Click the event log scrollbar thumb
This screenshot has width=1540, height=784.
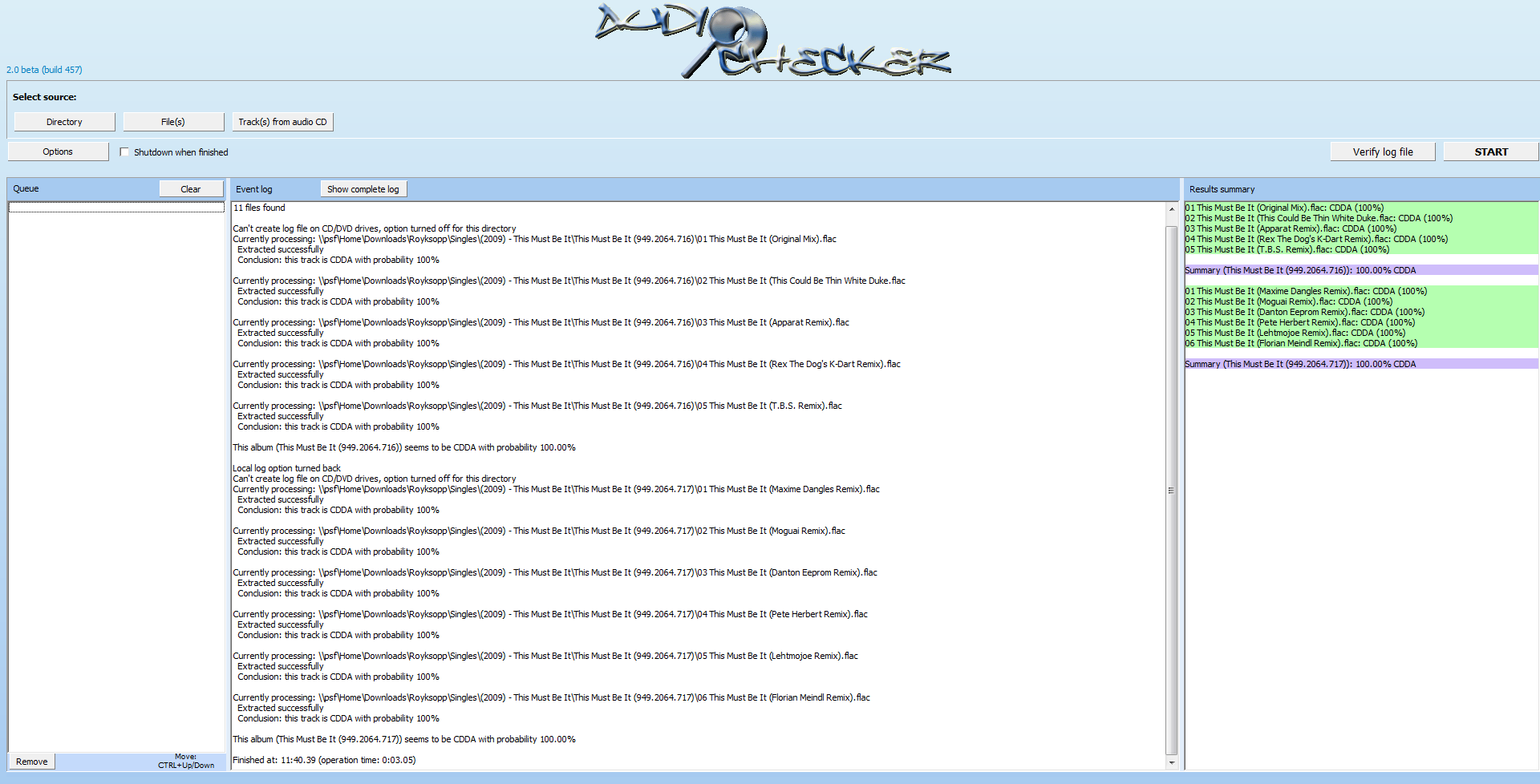[x=1171, y=489]
